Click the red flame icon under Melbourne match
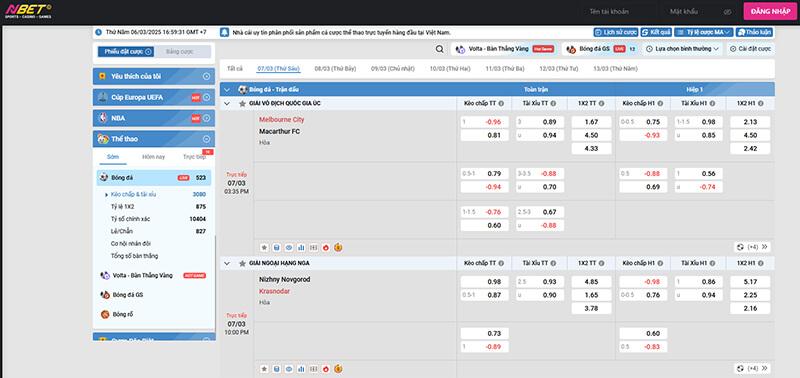The image size is (800, 378). click(326, 247)
